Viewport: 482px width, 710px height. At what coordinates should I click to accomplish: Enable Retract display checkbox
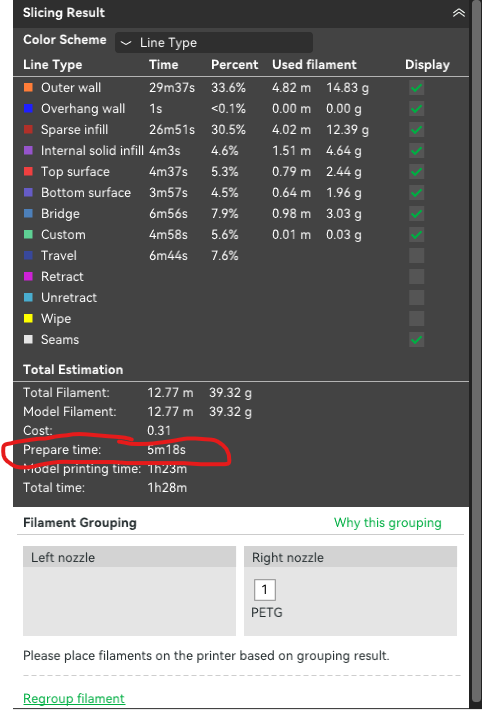point(416,276)
